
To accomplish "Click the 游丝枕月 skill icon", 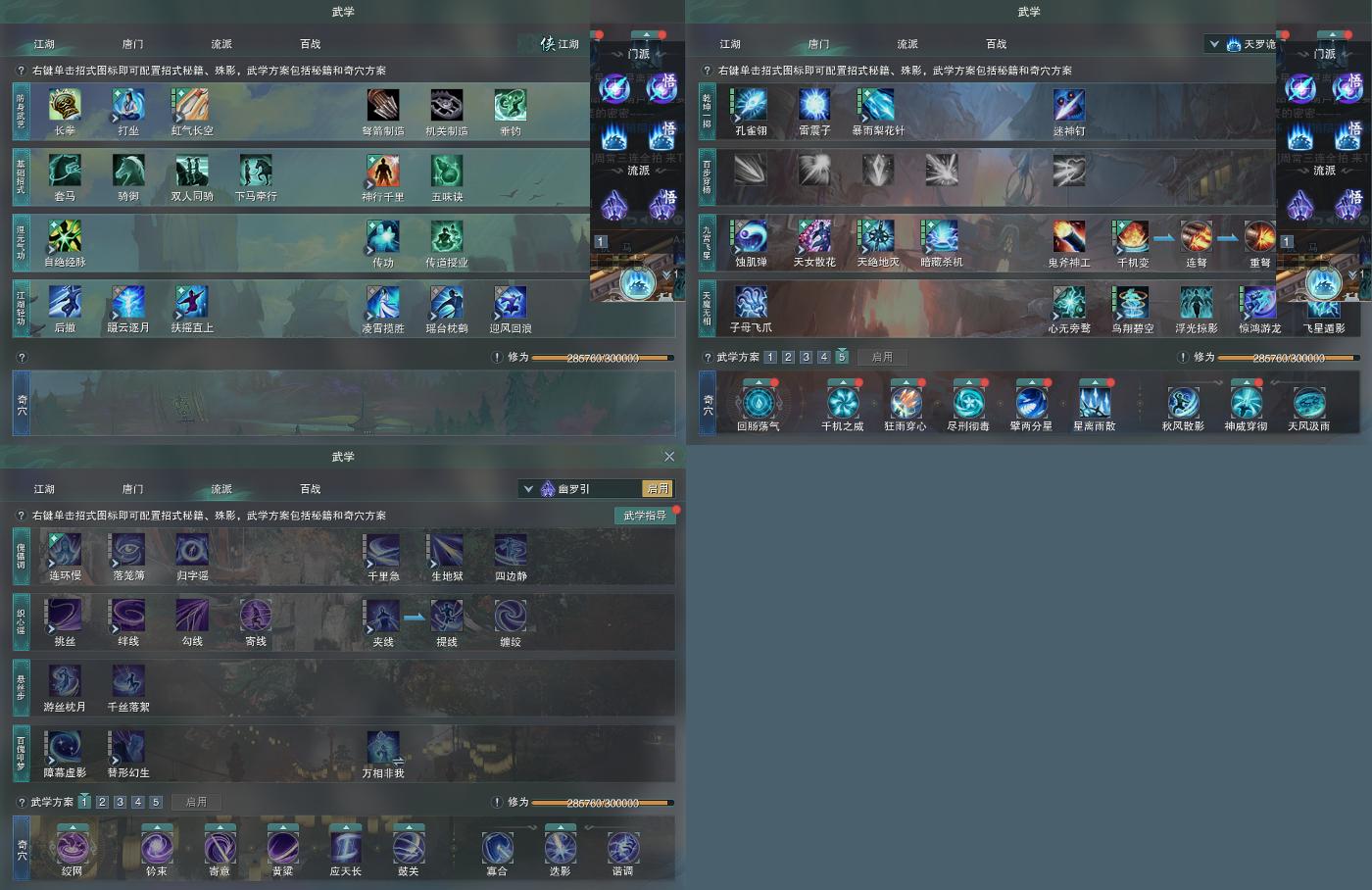I will click(65, 681).
